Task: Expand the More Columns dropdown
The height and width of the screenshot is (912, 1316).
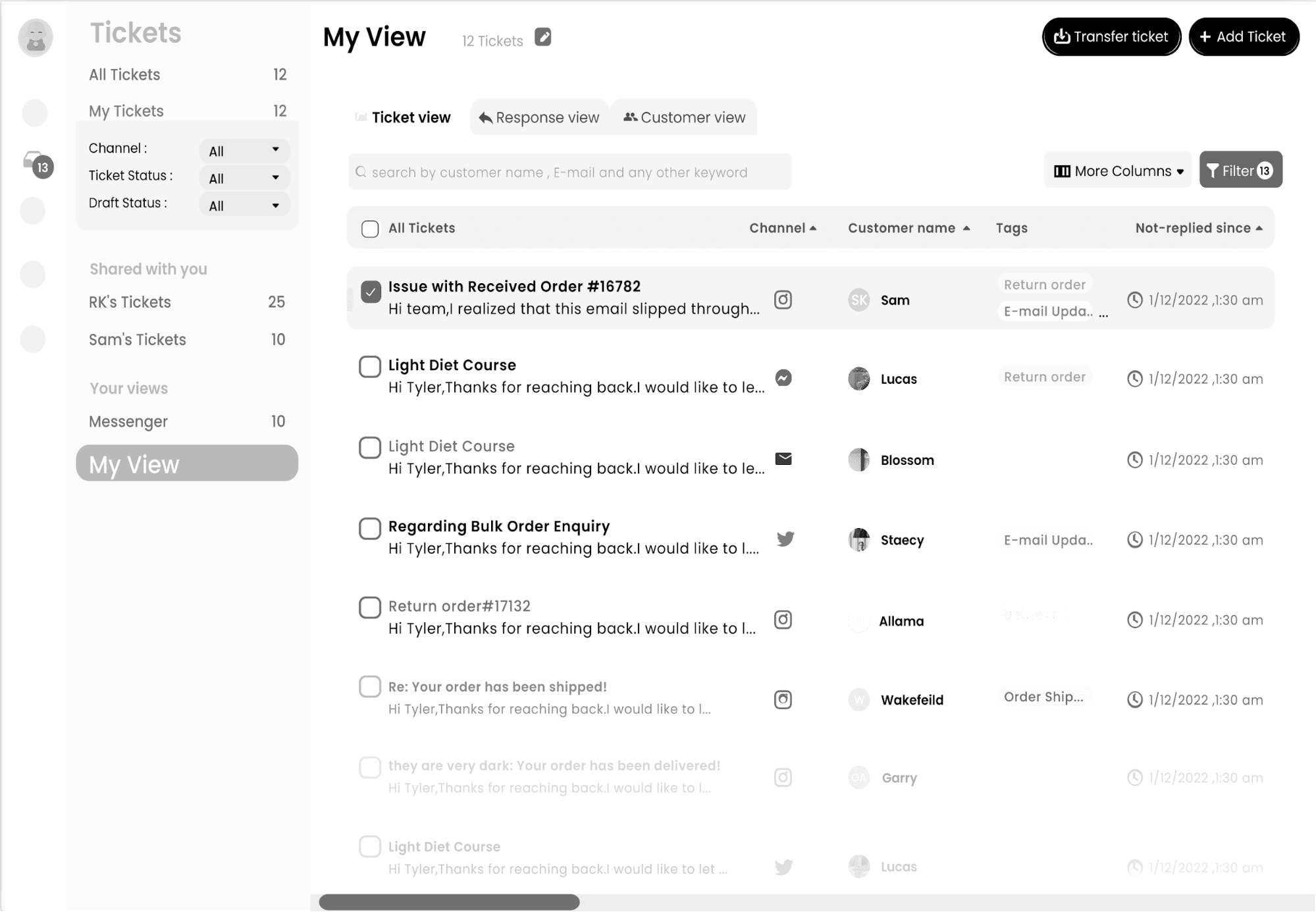Action: point(1118,171)
